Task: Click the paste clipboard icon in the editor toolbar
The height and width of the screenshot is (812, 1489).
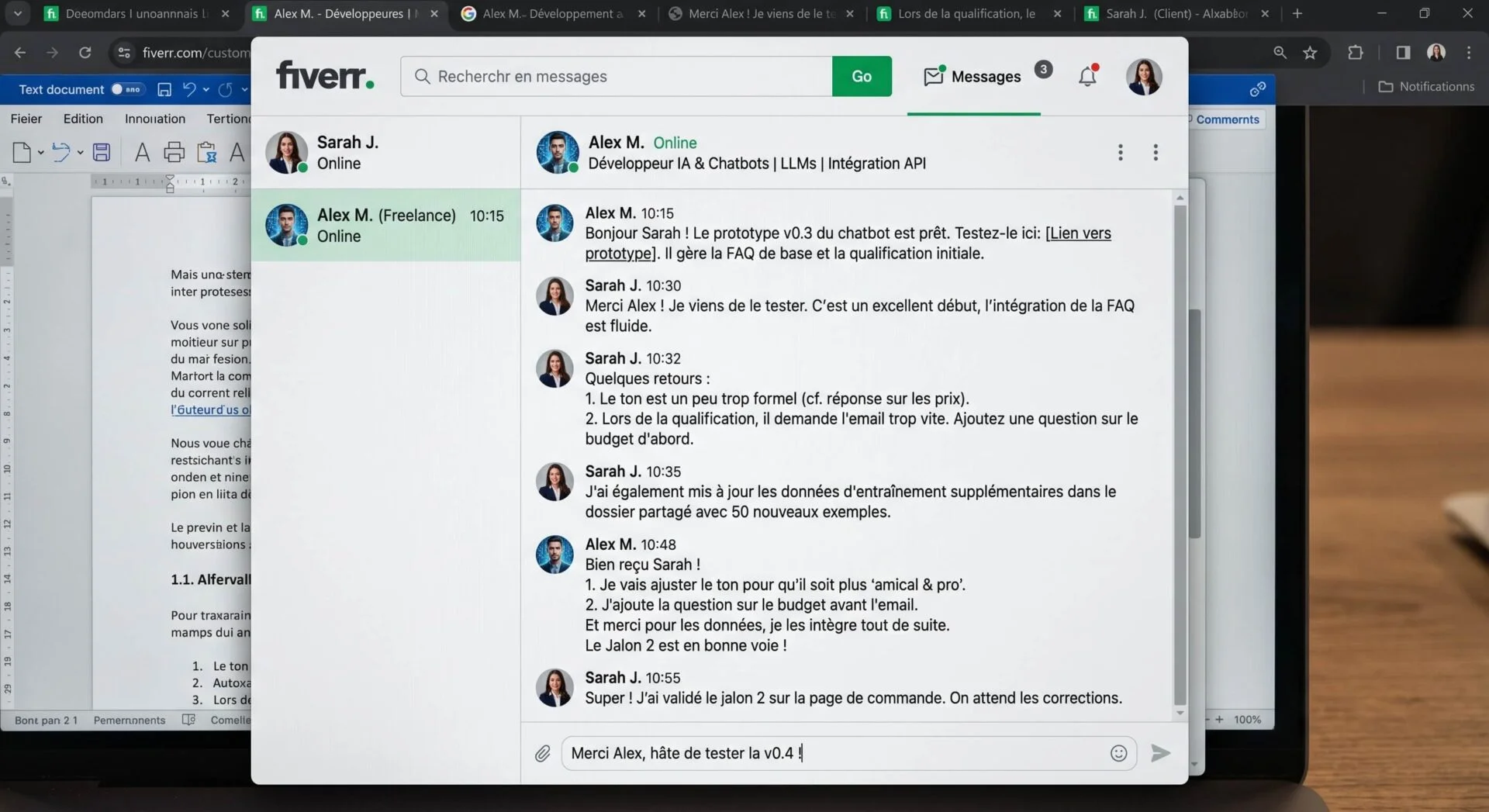Action: click(206, 152)
